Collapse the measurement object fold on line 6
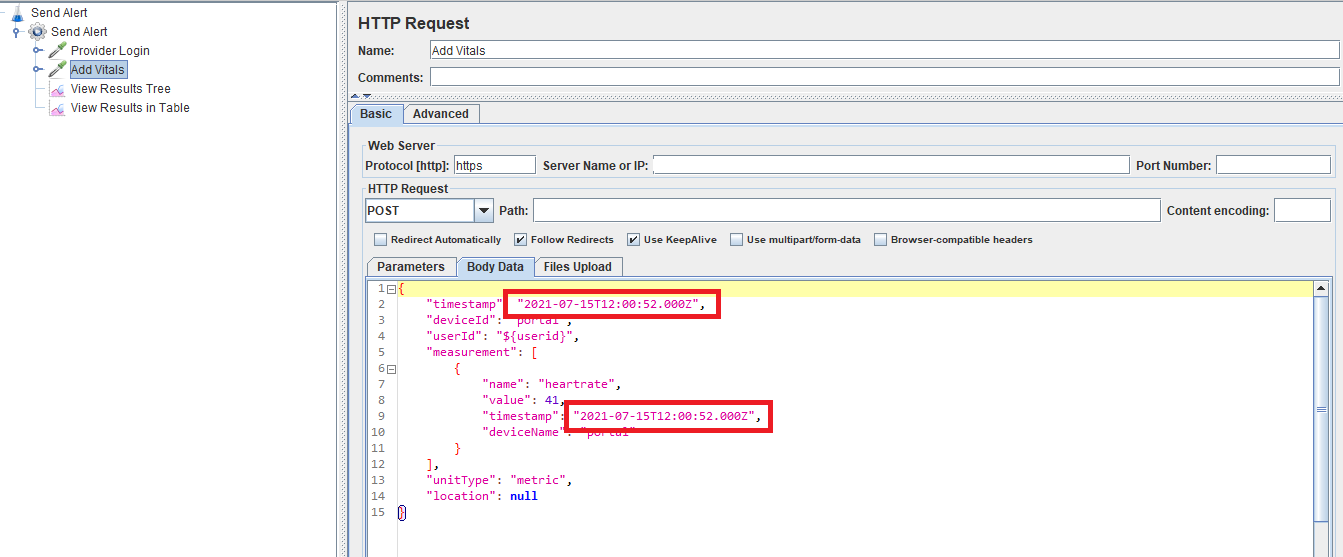The height and width of the screenshot is (557, 1343). 391,369
